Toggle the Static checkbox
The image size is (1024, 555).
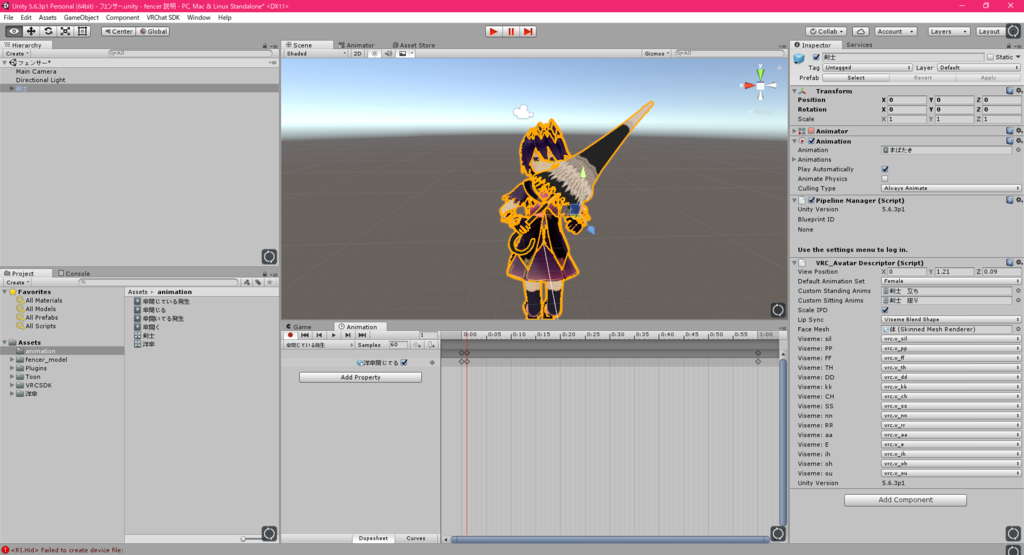(990, 57)
